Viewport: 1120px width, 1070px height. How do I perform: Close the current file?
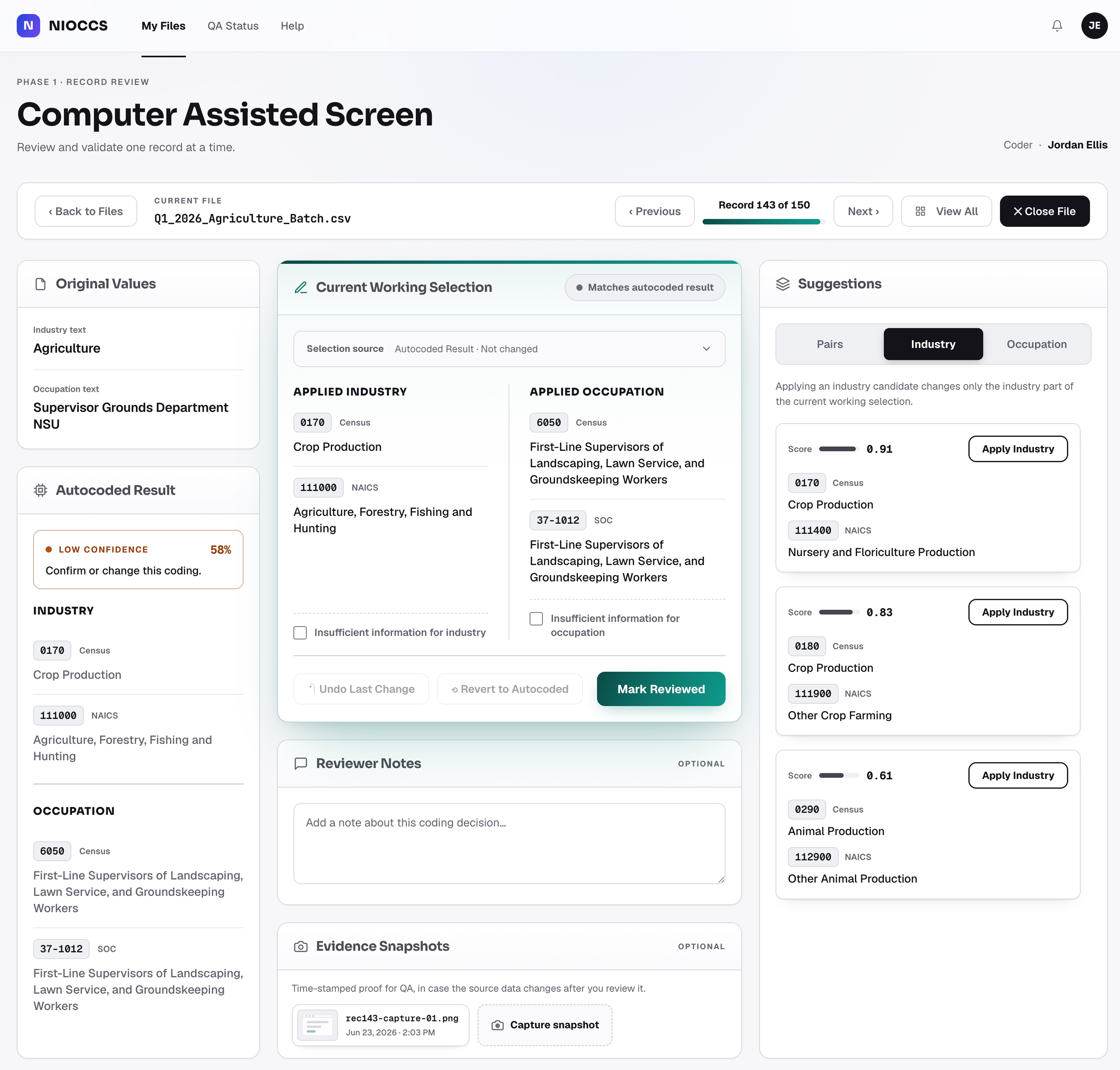tap(1044, 212)
